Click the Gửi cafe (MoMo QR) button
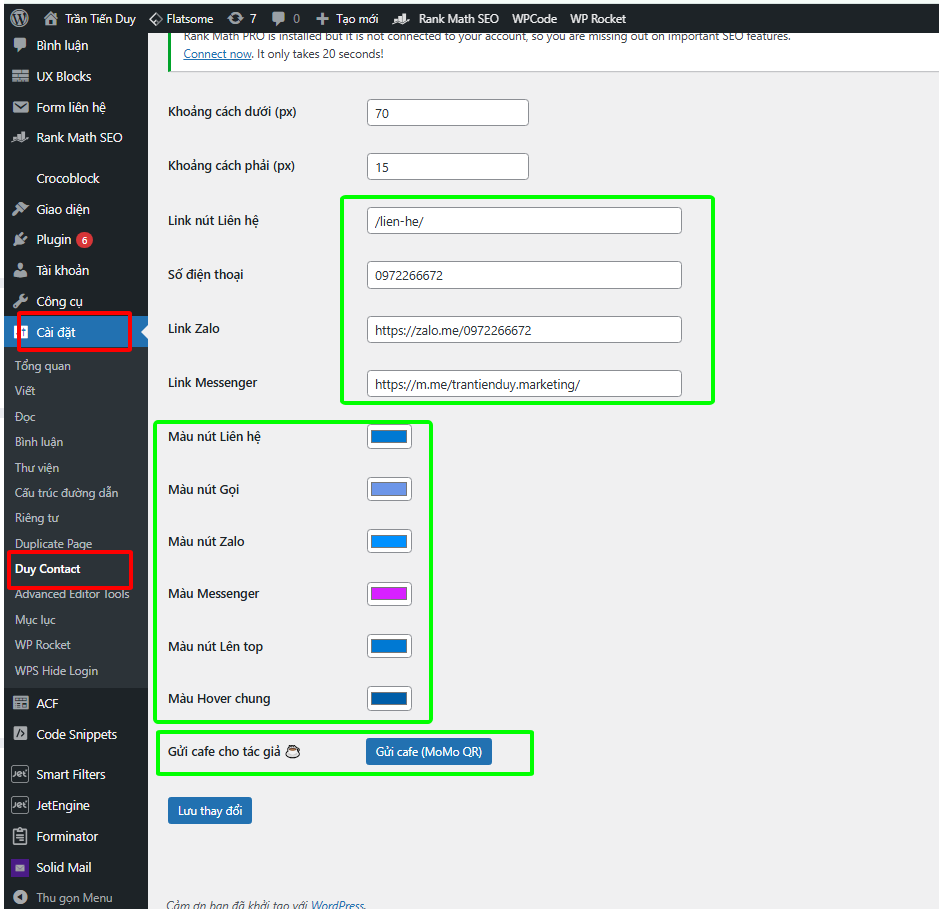 428,751
